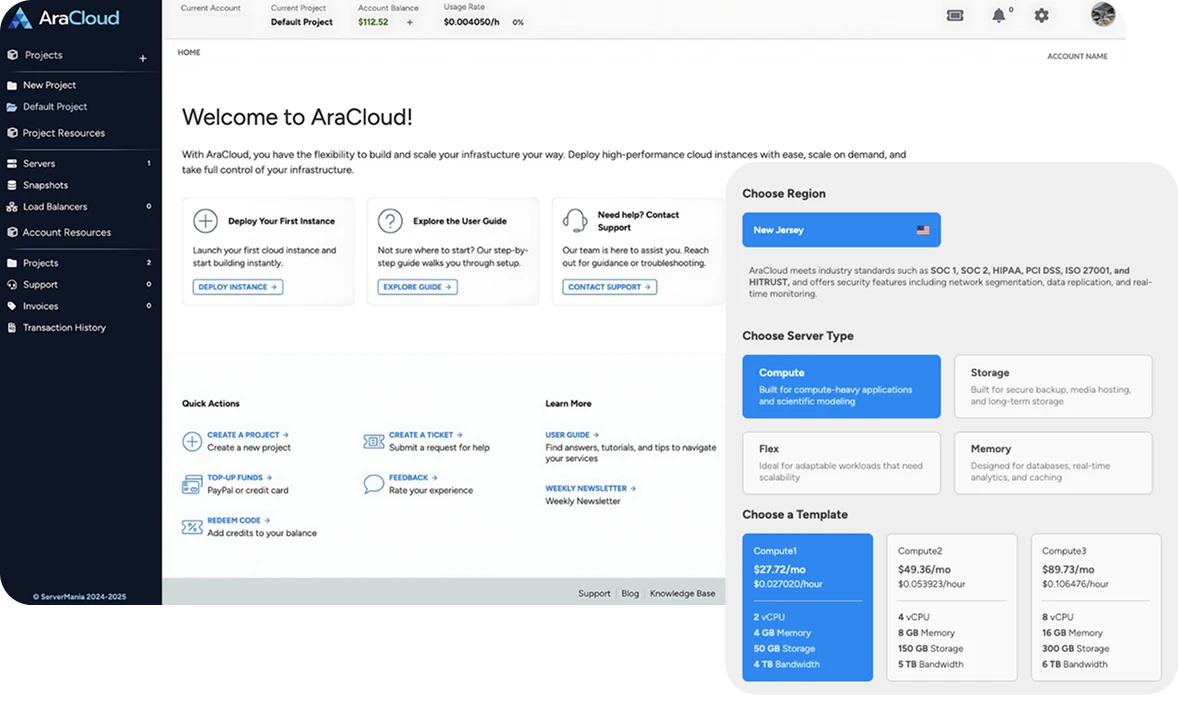Open Servers in the sidebar
Viewport: 1178px width, 708px height.
[x=39, y=164]
